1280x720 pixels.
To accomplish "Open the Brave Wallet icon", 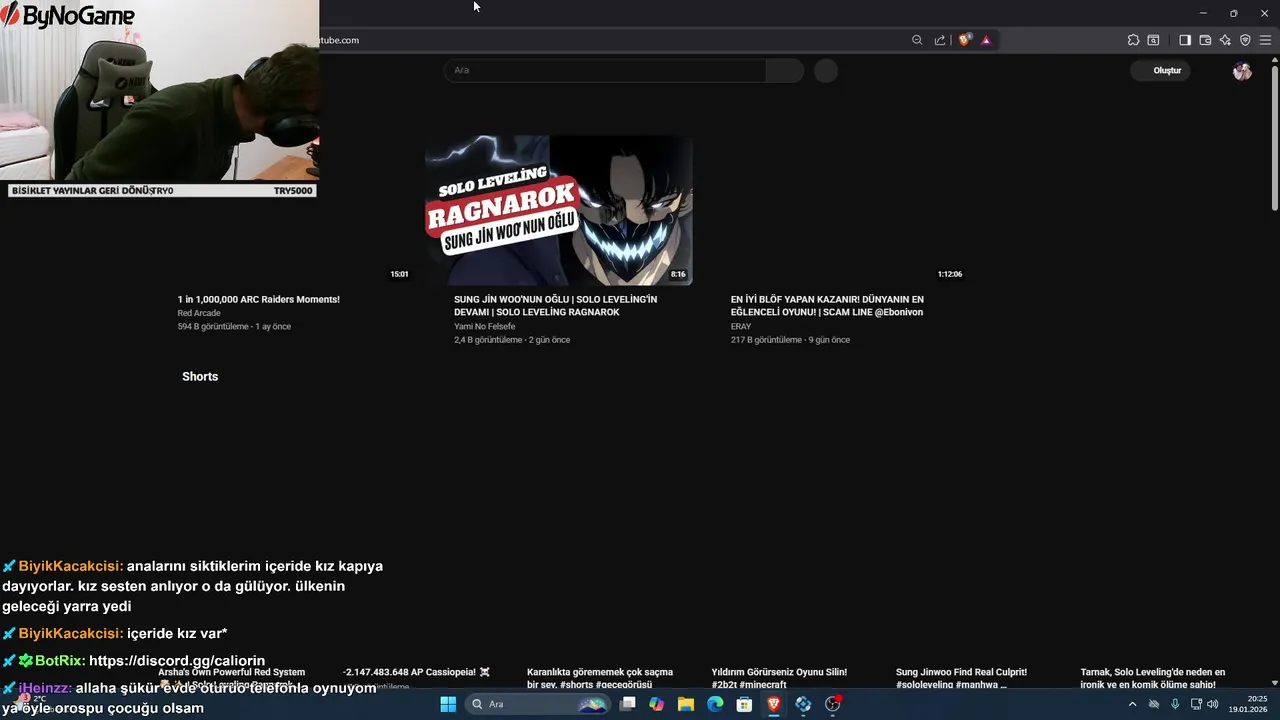I will tap(1205, 40).
